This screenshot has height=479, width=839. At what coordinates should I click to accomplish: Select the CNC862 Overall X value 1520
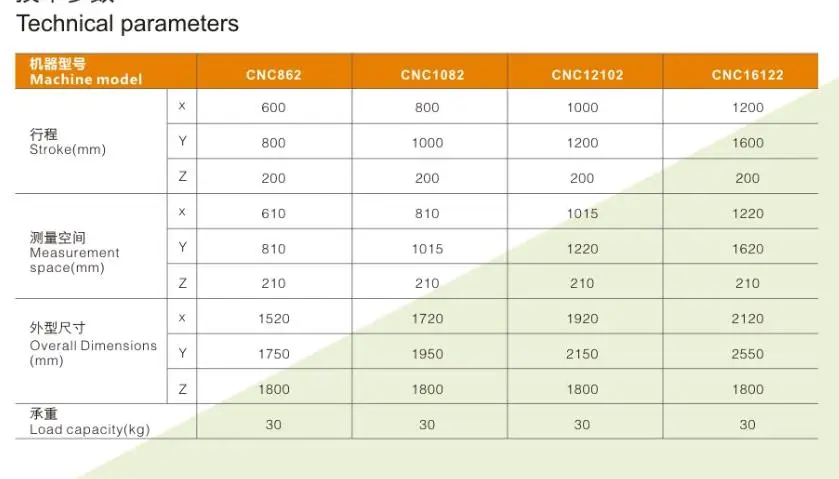pyautogui.click(x=273, y=319)
